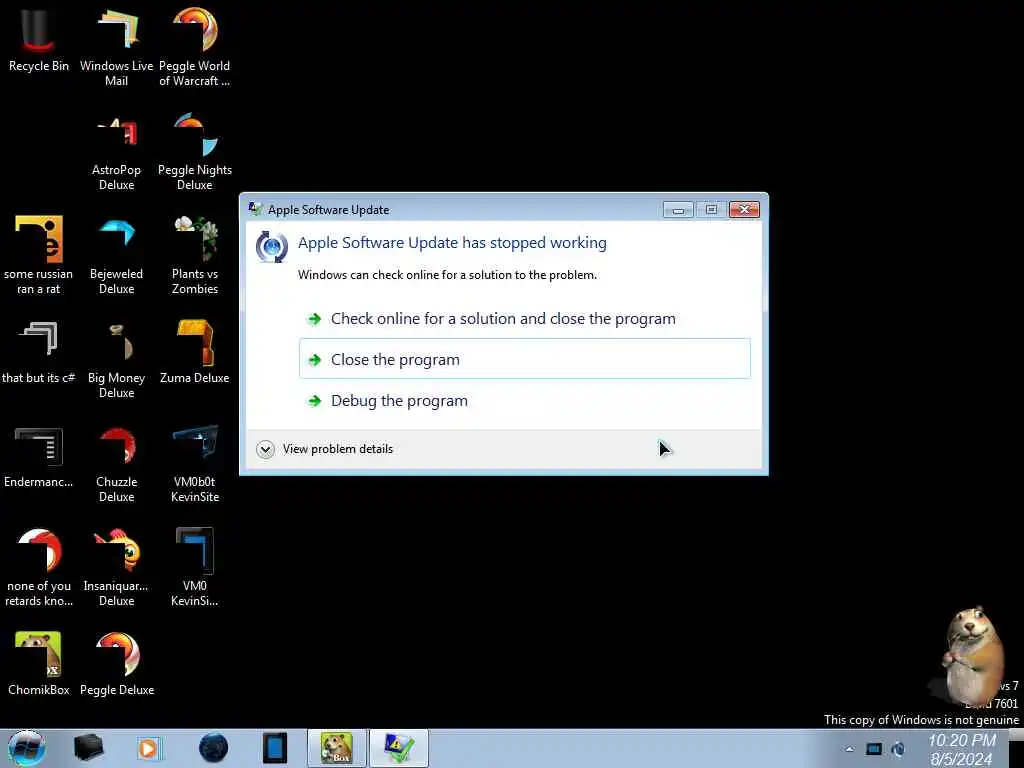Select Peggle Nights Deluxe desktop icon
The height and width of the screenshot is (768, 1024).
coord(195,152)
